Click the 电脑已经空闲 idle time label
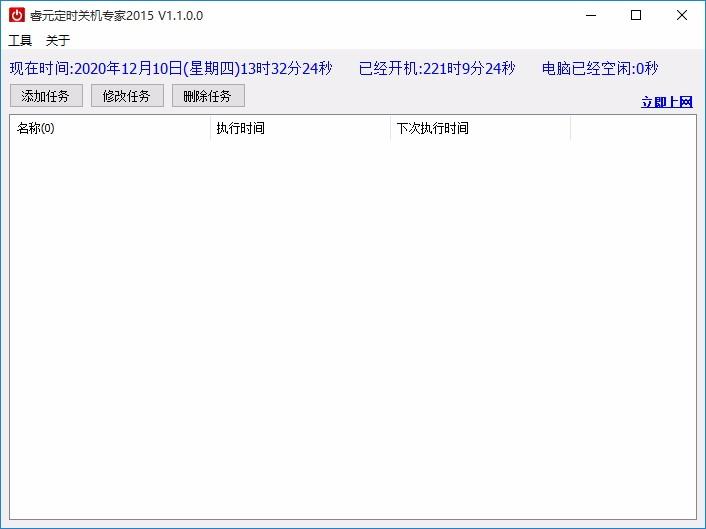Viewport: 706px width, 529px height. pos(599,69)
